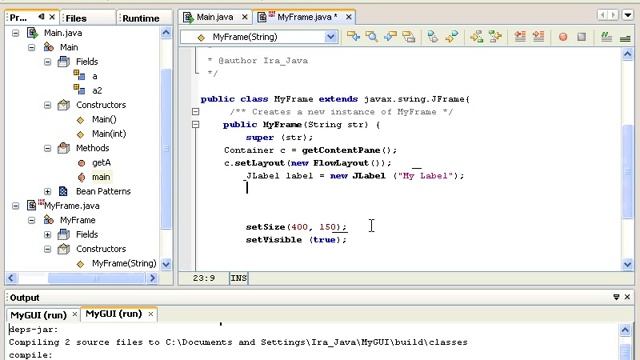Collapse the Constructors node under Main
This screenshot has width=640, height=360.
point(48,105)
